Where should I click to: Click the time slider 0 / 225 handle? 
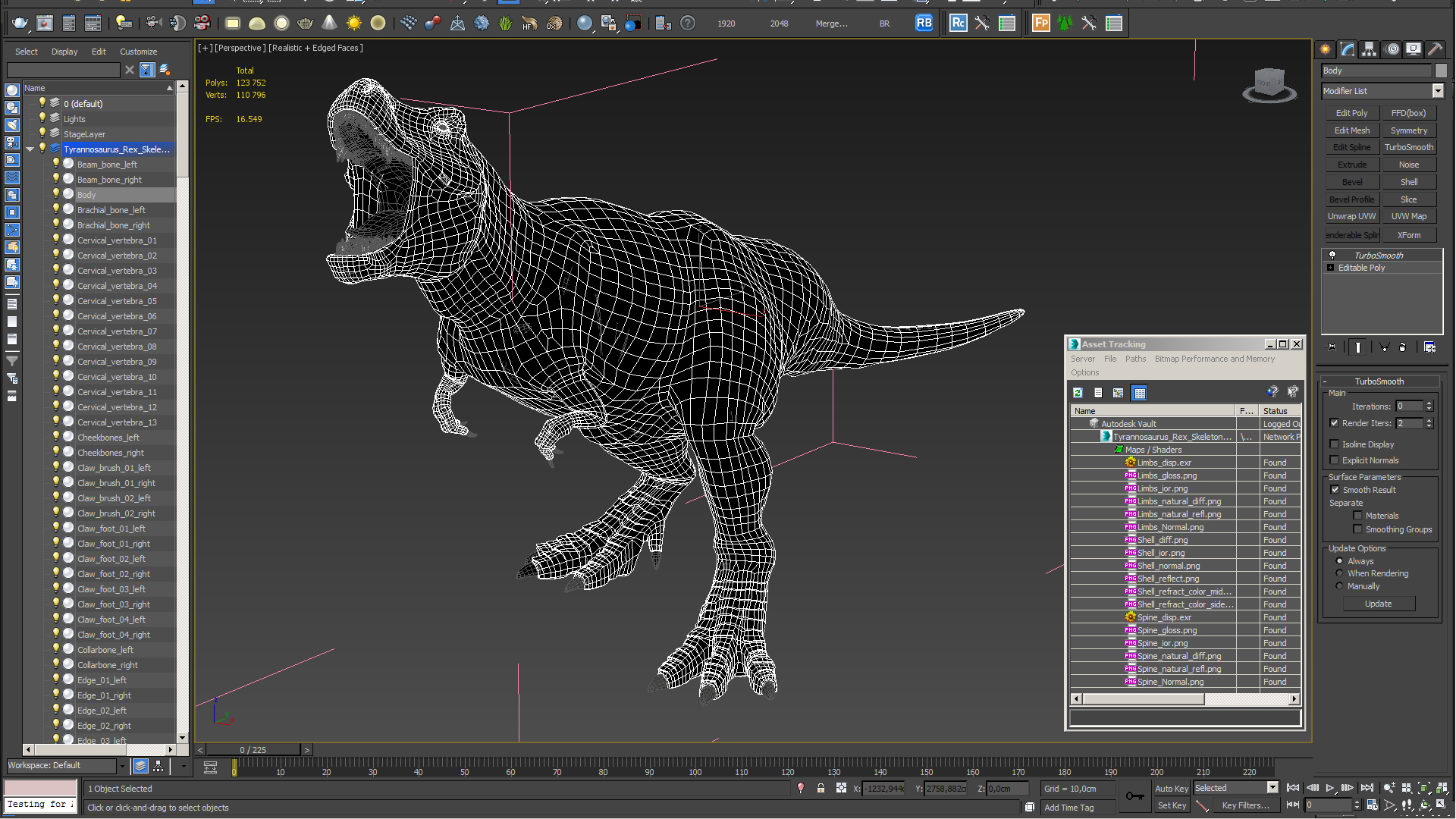pyautogui.click(x=253, y=750)
